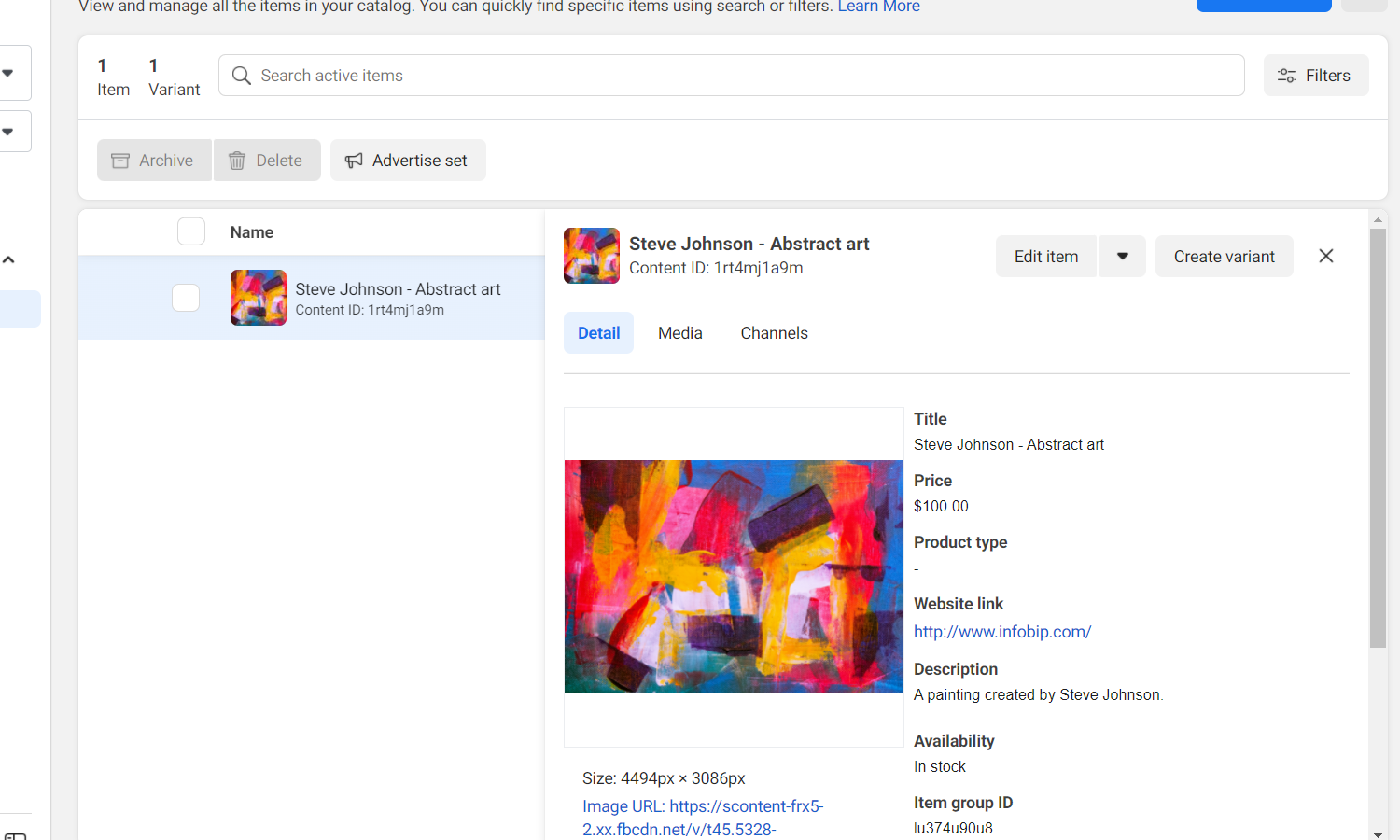Click the Archive box icon
The width and height of the screenshot is (1400, 840).
tap(120, 161)
